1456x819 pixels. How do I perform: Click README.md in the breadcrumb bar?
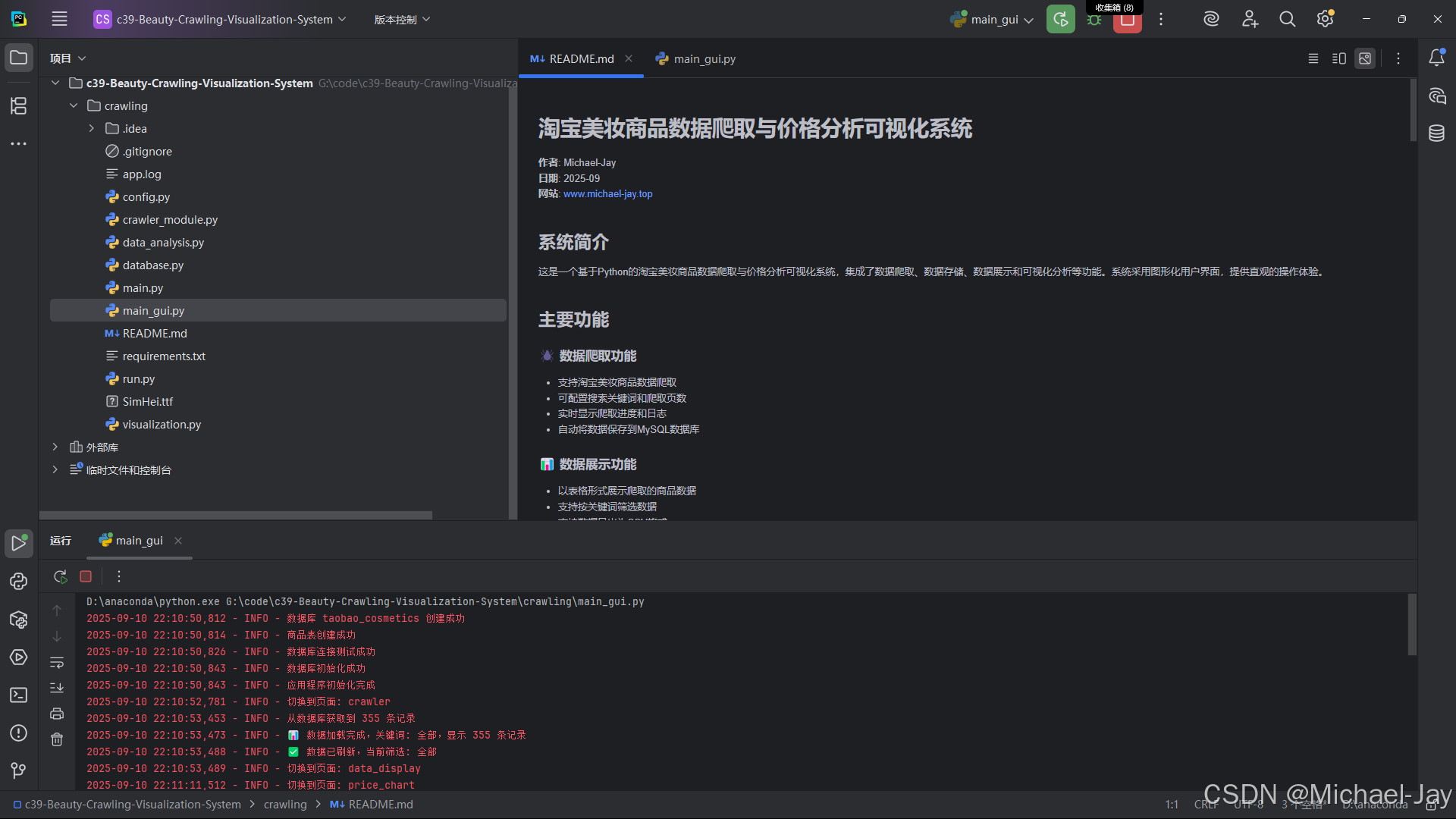[x=372, y=804]
